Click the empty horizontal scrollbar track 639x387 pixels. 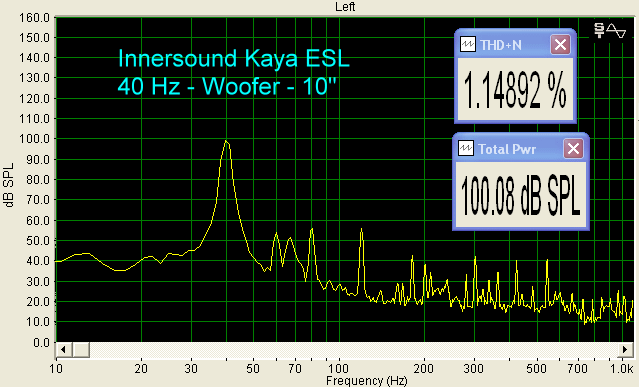tap(353, 350)
